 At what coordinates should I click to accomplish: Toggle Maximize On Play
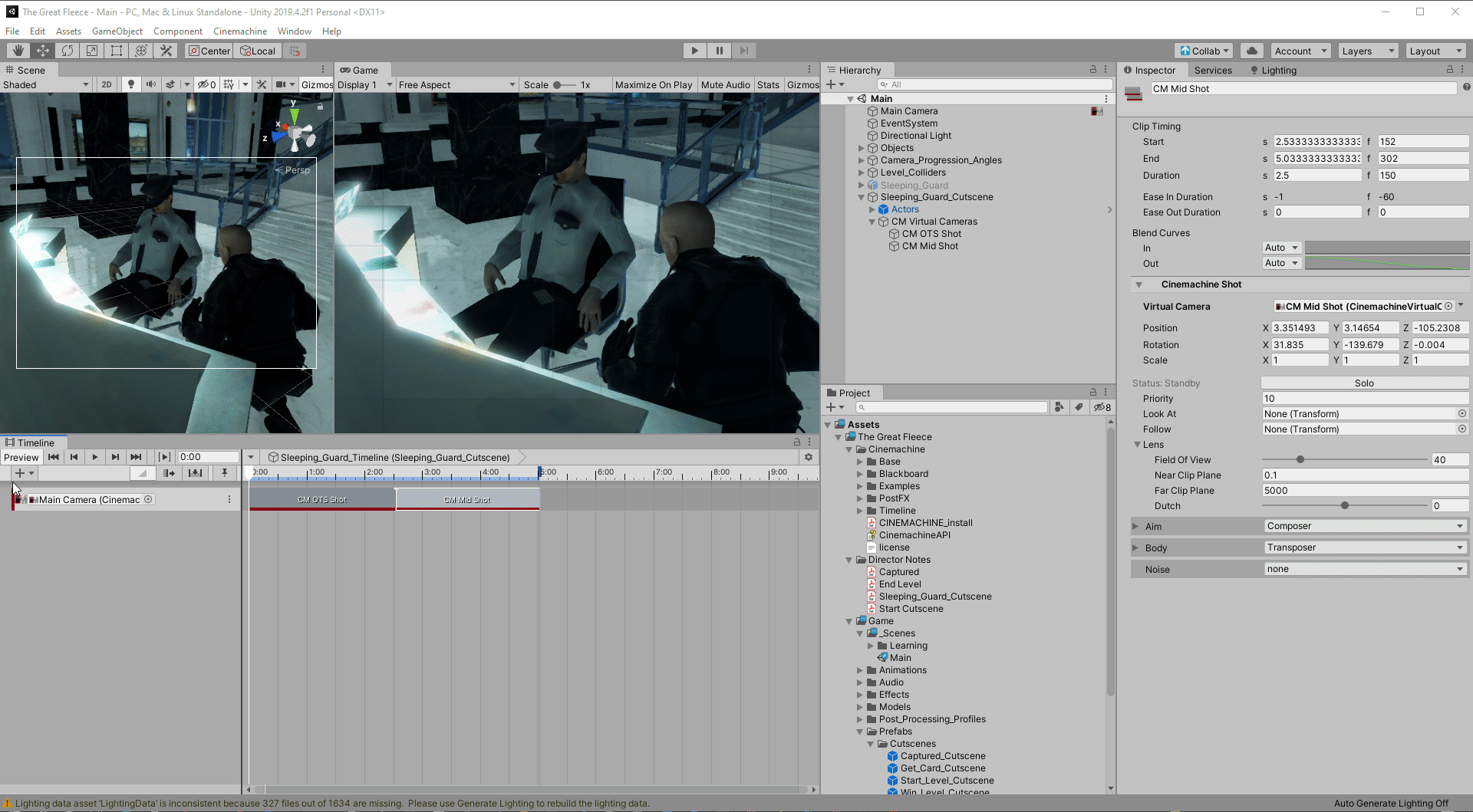pyautogui.click(x=653, y=84)
